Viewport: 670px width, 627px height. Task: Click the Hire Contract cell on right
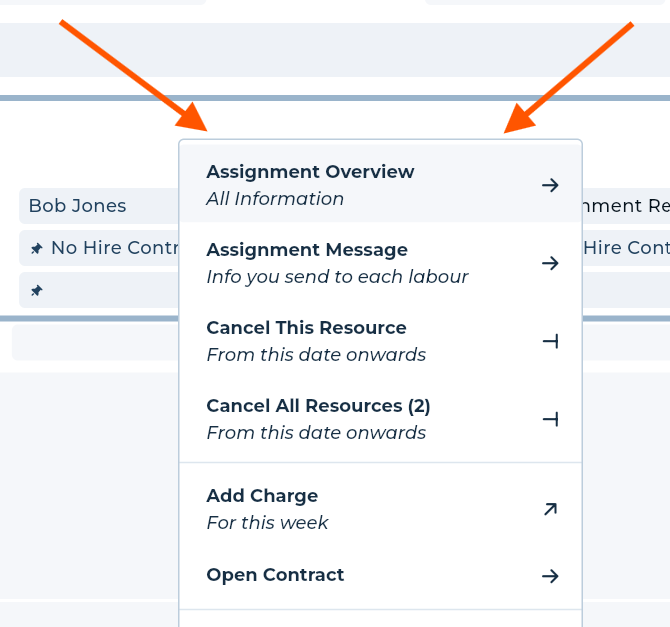626,248
